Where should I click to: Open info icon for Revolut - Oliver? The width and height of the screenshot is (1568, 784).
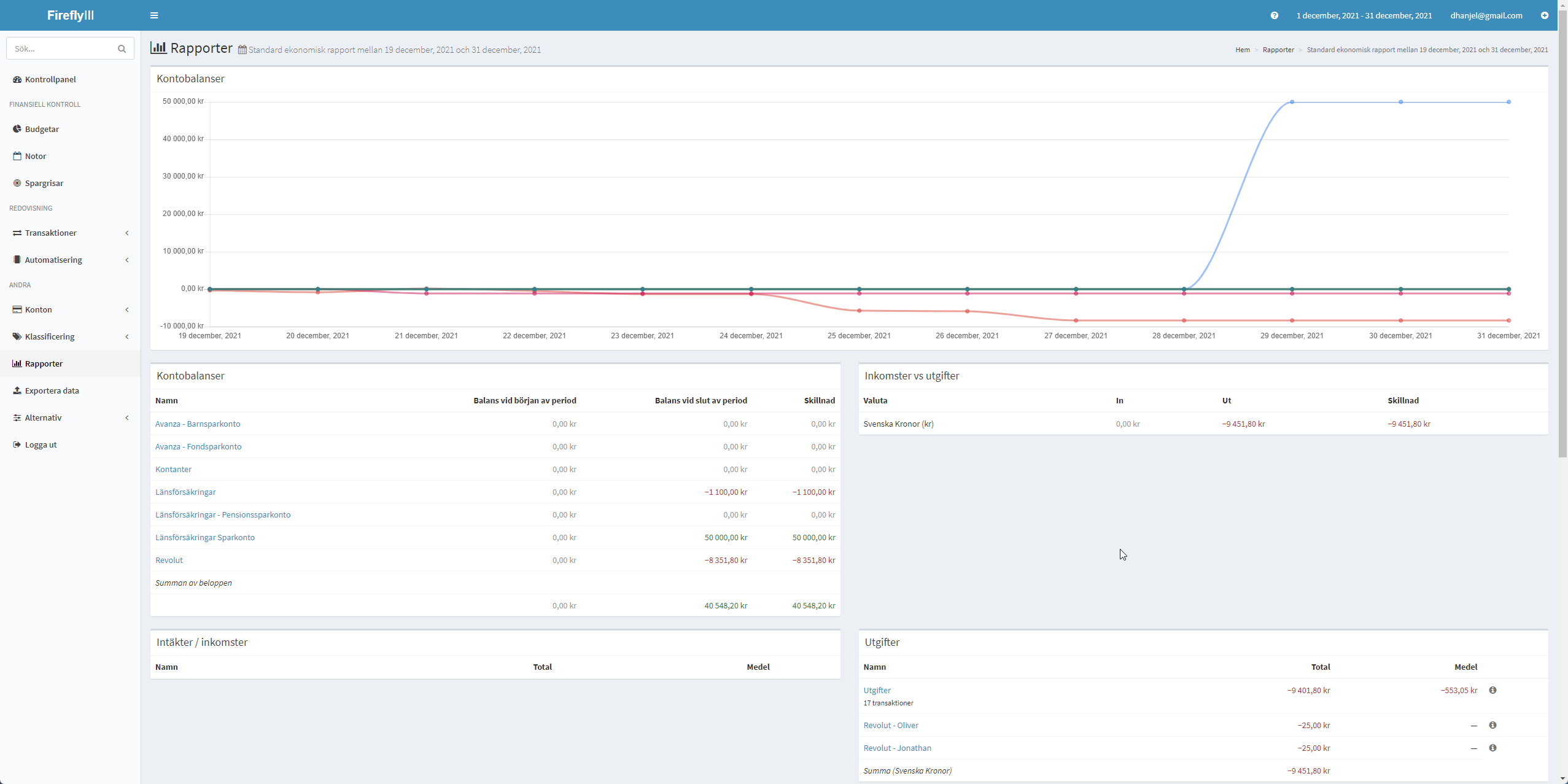1492,725
